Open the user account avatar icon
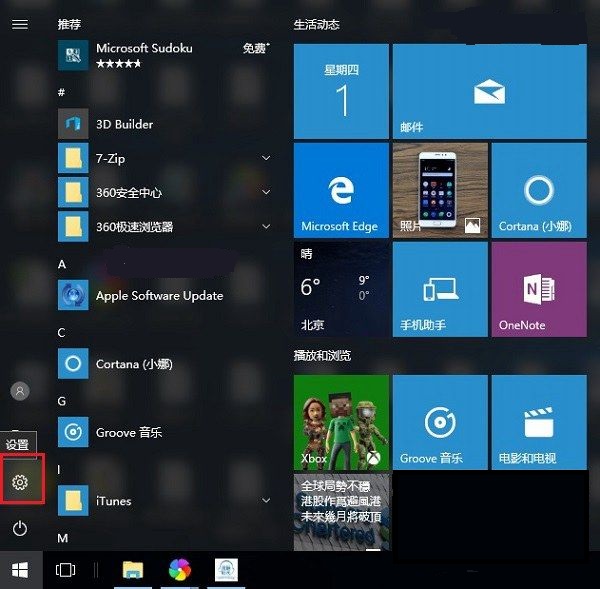The width and height of the screenshot is (600, 589). pyautogui.click(x=19, y=391)
